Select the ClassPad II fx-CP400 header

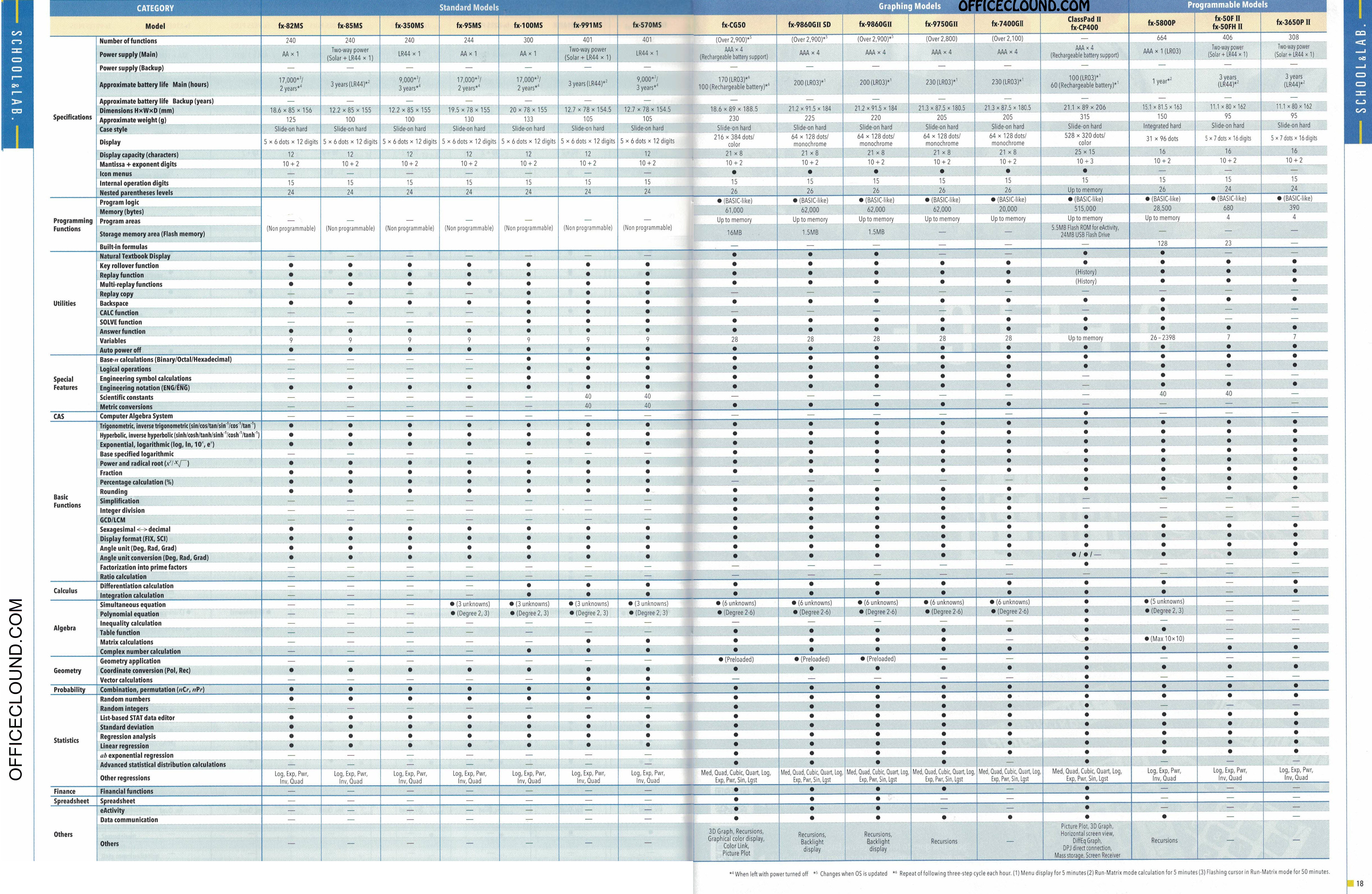tap(1084, 23)
